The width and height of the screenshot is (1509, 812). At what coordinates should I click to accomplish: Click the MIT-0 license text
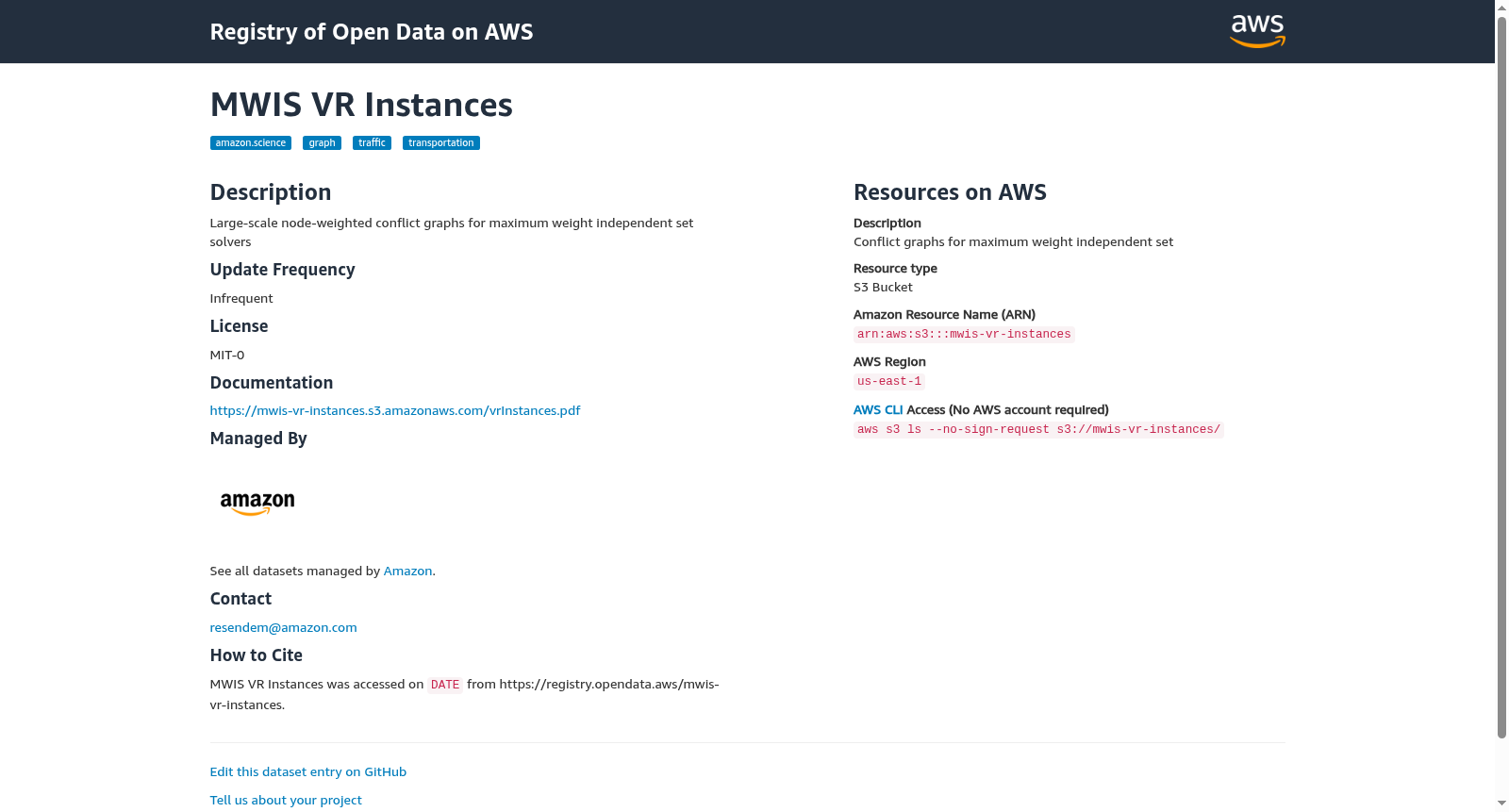227,356
